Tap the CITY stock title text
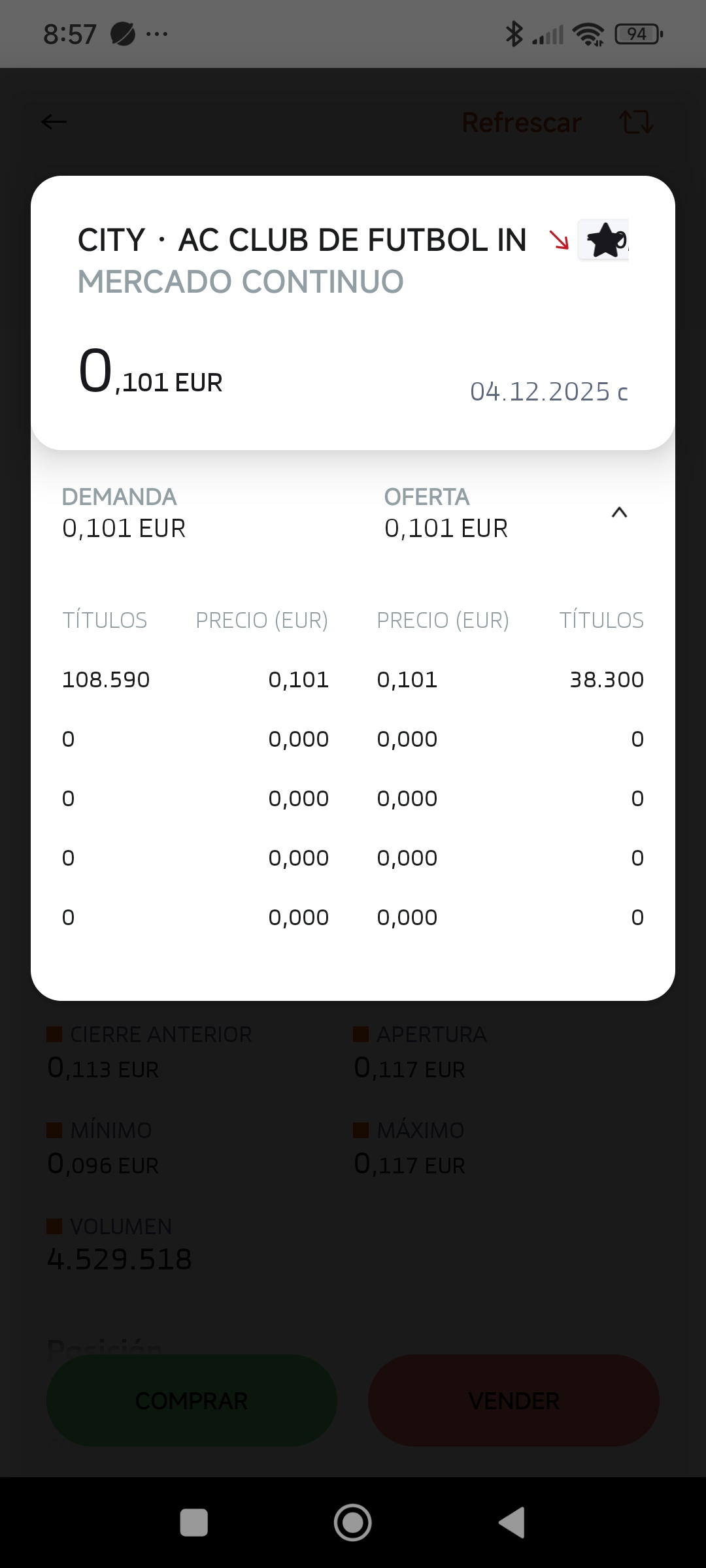Screen dimensions: 706x1568 pos(302,240)
